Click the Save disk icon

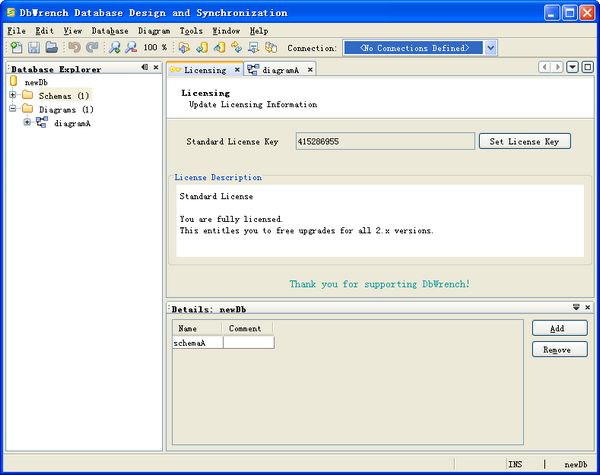pyautogui.click(x=34, y=47)
